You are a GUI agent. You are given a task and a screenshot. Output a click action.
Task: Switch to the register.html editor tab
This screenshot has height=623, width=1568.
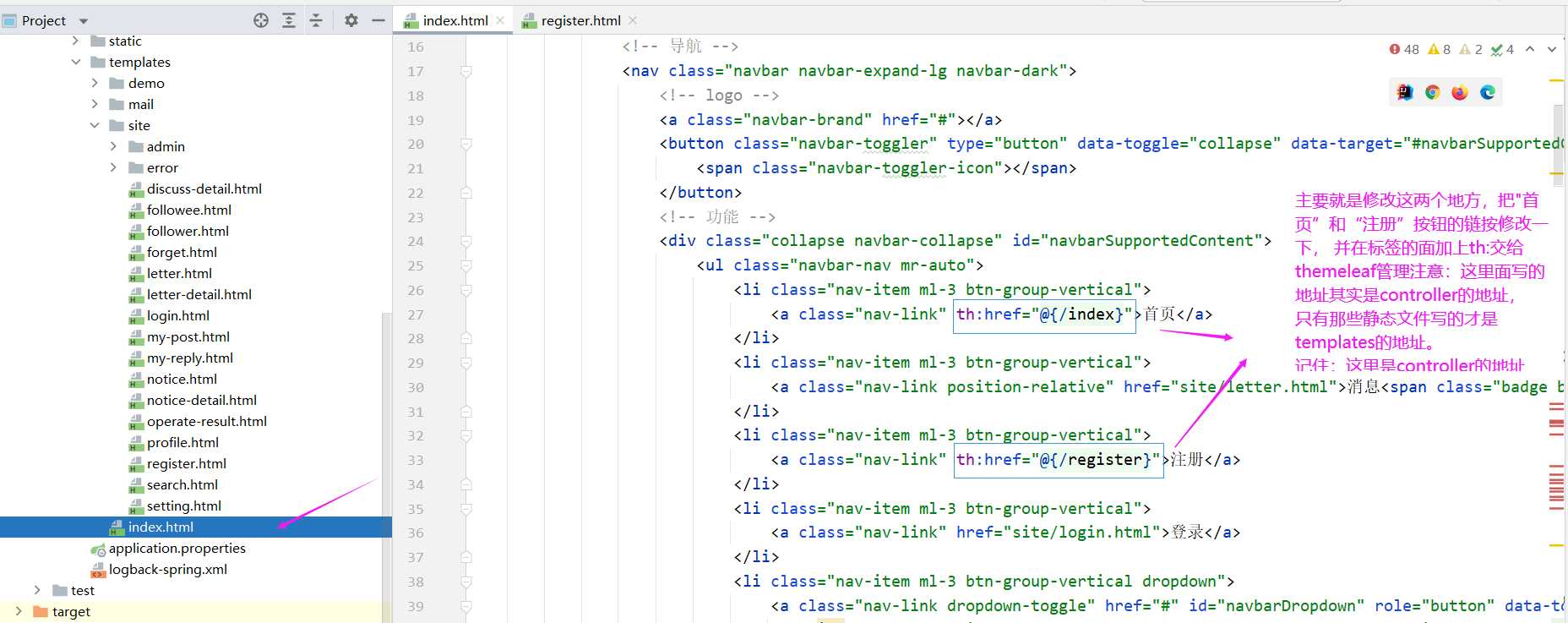(x=580, y=20)
